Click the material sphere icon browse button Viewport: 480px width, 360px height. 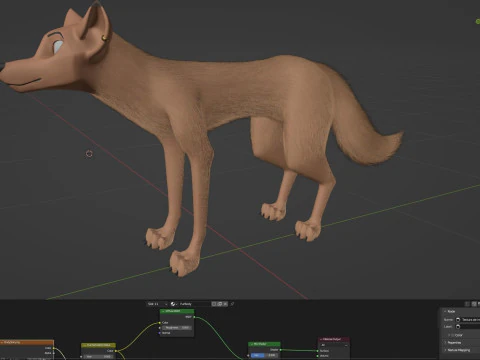tap(174, 304)
